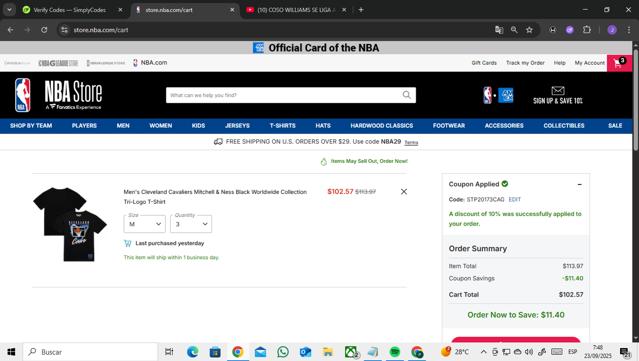
Task: Open KIDS menu
Action: pos(198,125)
